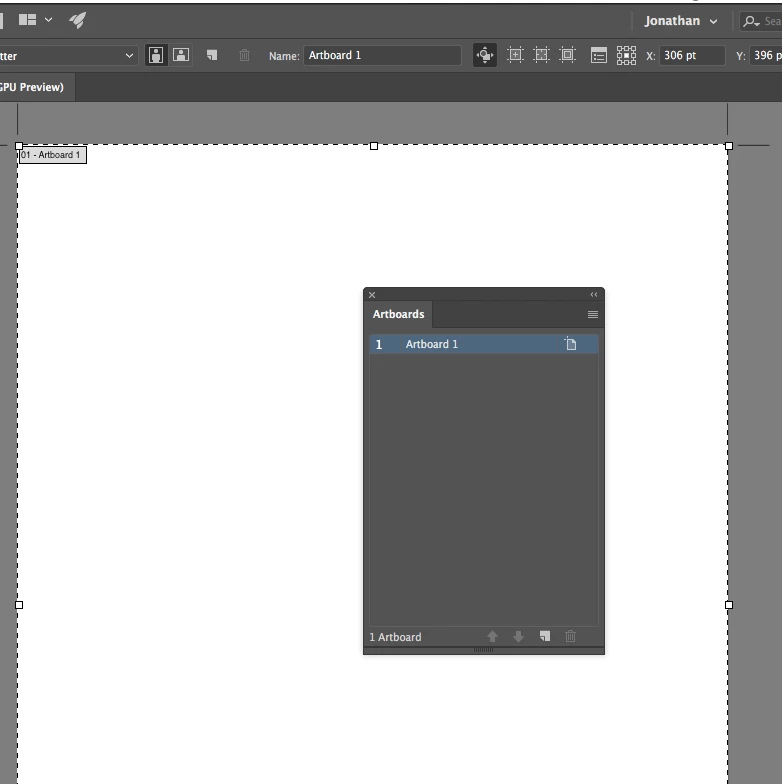Viewport: 782px width, 784px height.
Task: Open the artboard preset size dropdown
Action: (x=68, y=56)
